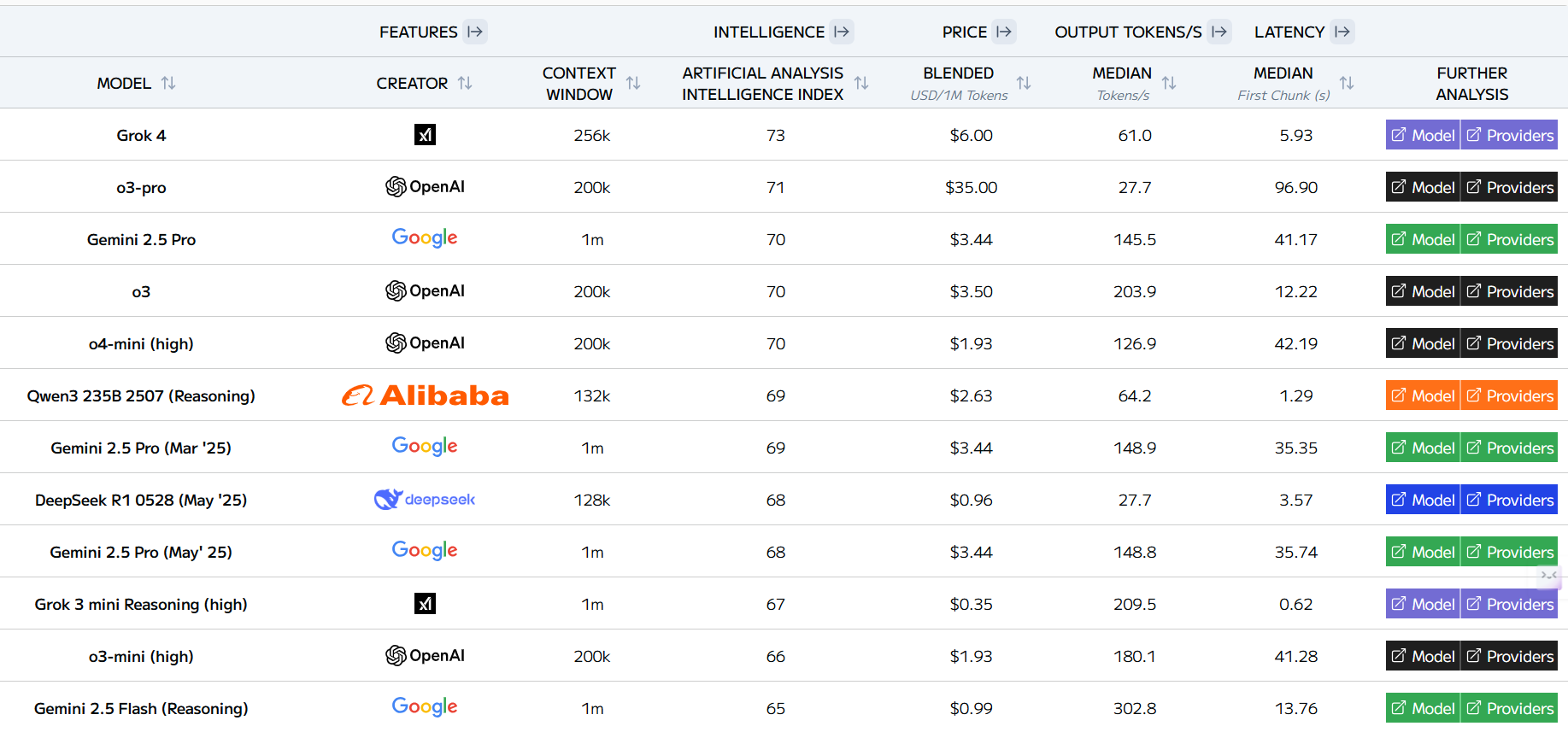Expand the Output Tokens/S column group
Screen dimensions: 1568x732
click(x=1219, y=32)
